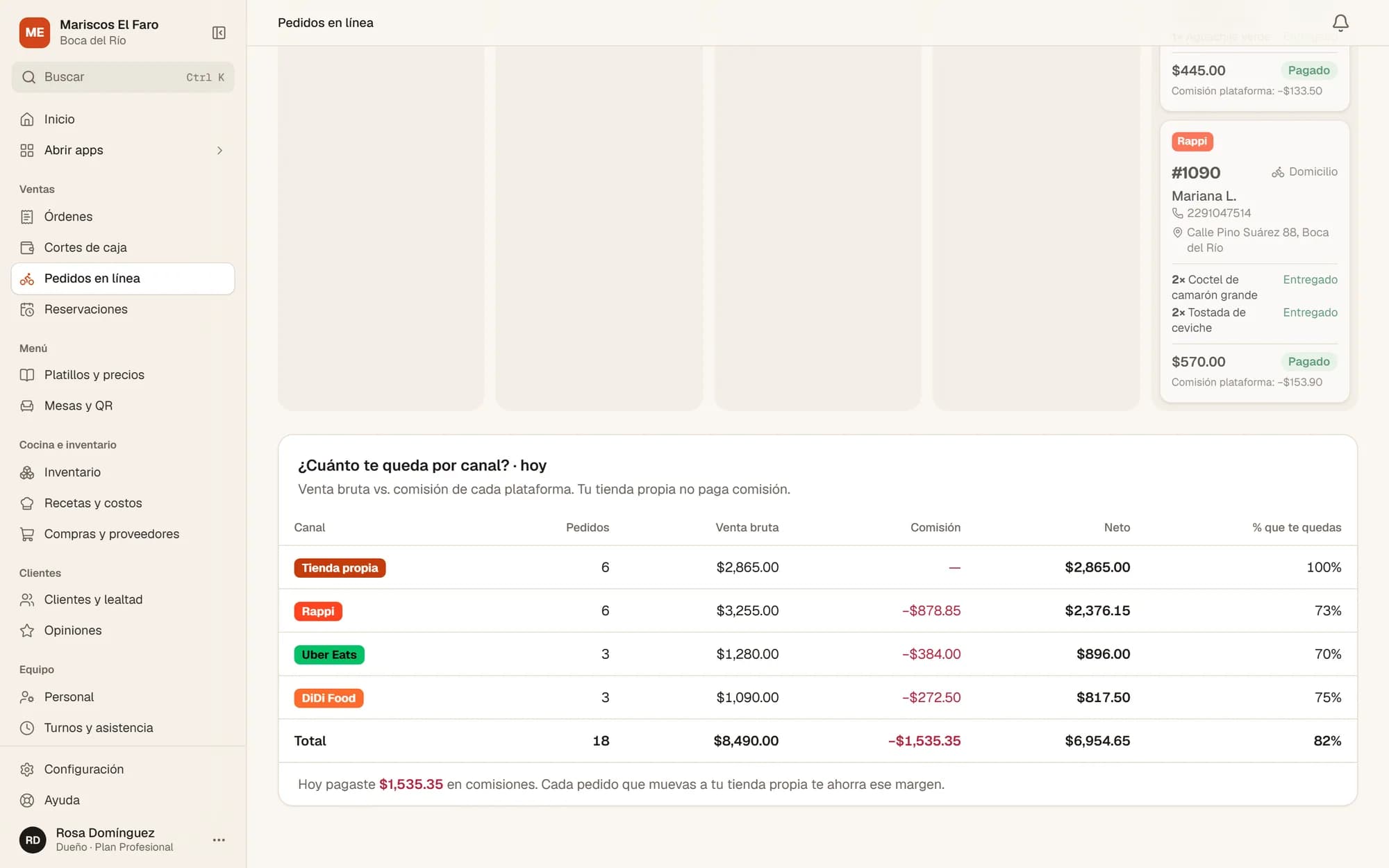Open the Inventario menu item
1389x868 pixels.
(123, 472)
